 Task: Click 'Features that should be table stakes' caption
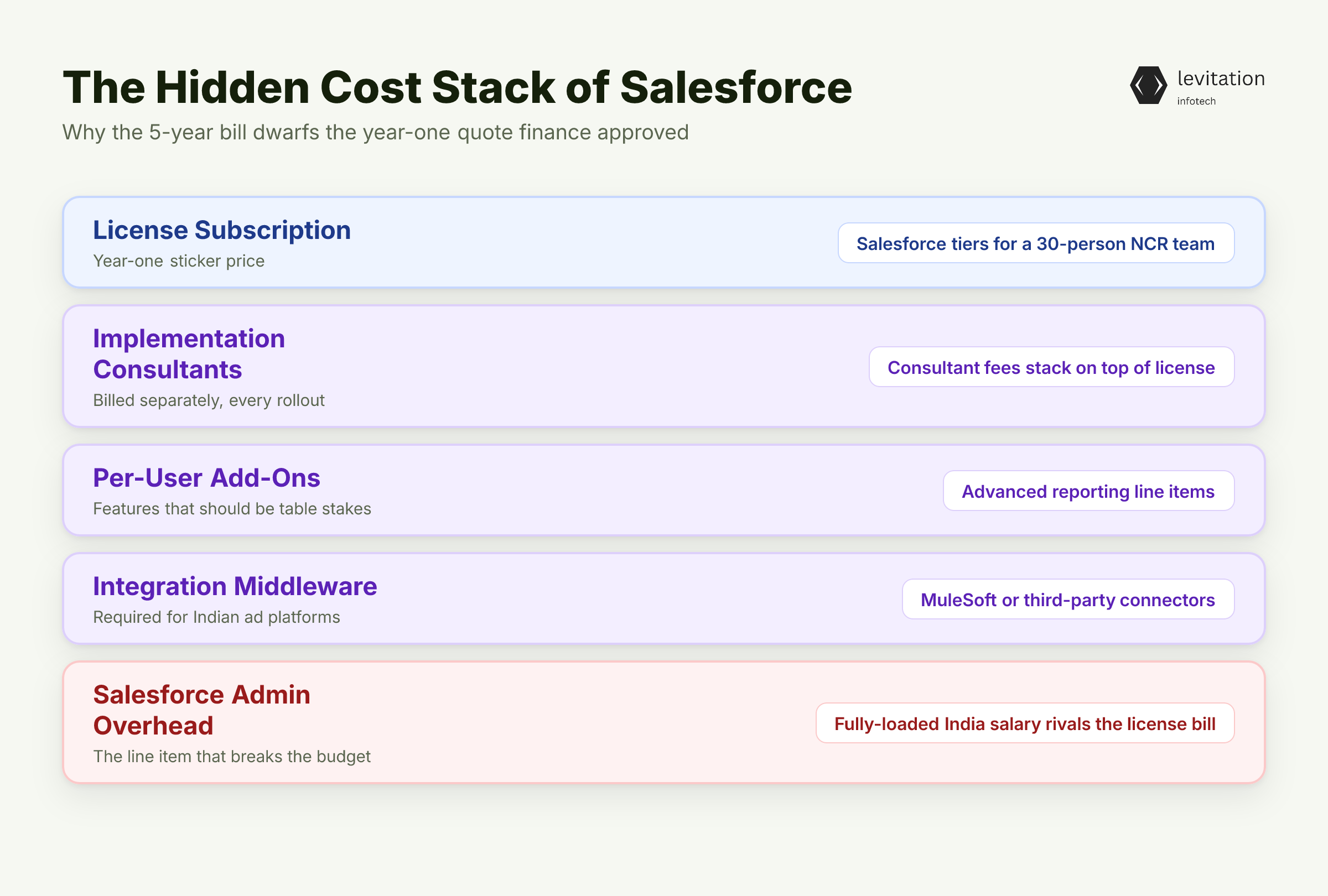coord(232,509)
